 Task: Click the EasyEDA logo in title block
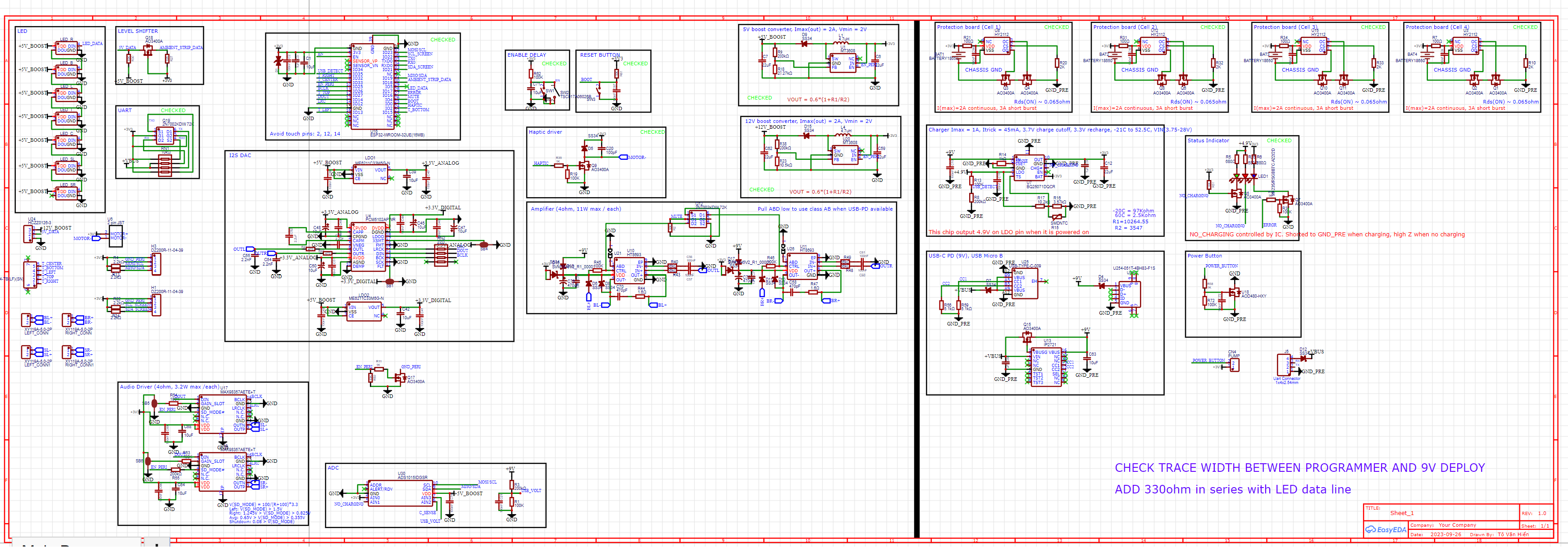coord(1386,529)
